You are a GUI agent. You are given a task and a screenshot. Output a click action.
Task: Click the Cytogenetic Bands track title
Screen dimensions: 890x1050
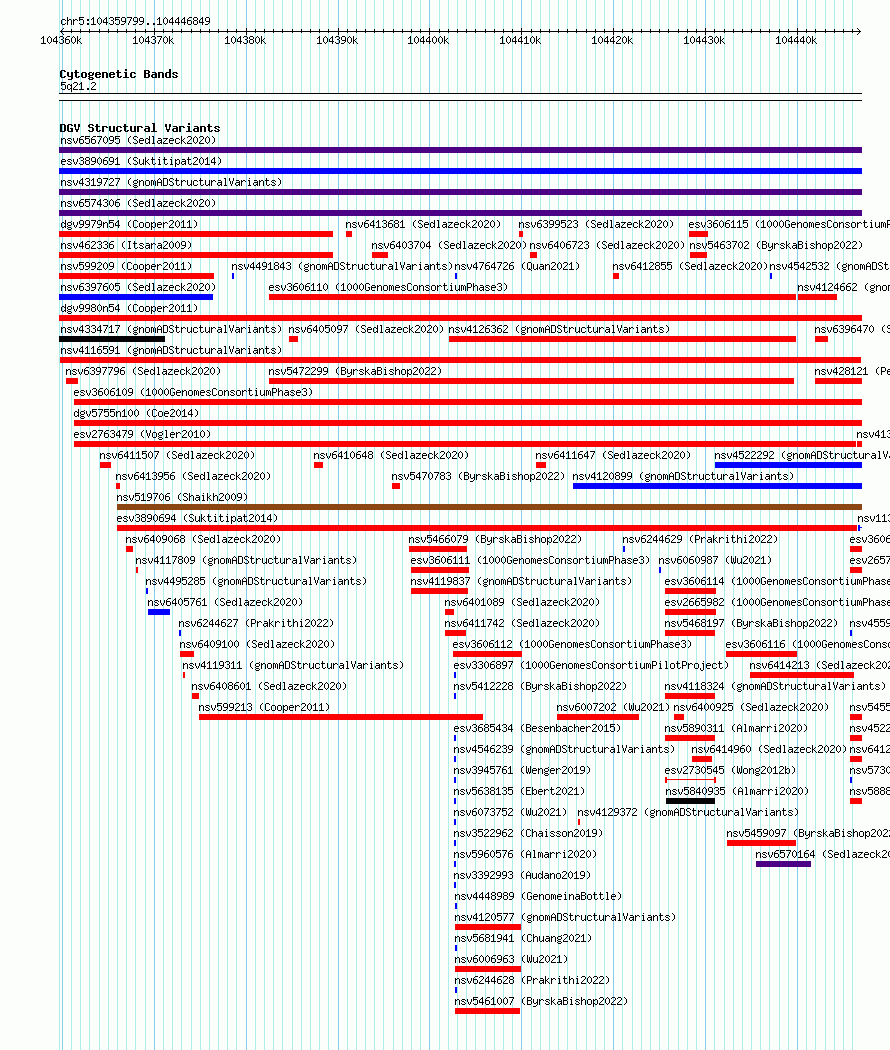click(119, 74)
